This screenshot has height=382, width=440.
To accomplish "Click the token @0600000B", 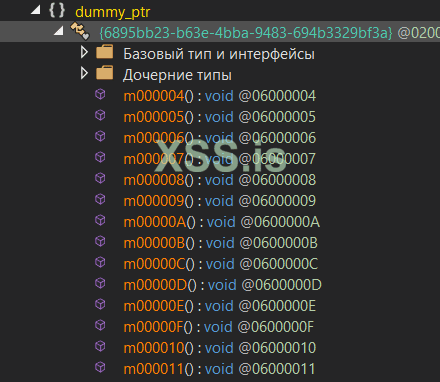I will [279, 243].
